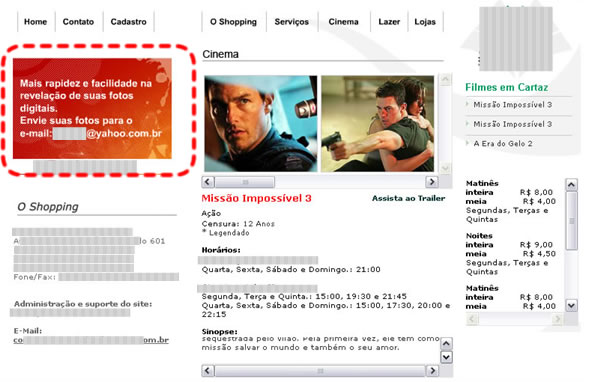The image size is (600, 382).
Task: Click left arrow of bottom synopsis scrollbar
Action: click(x=207, y=371)
